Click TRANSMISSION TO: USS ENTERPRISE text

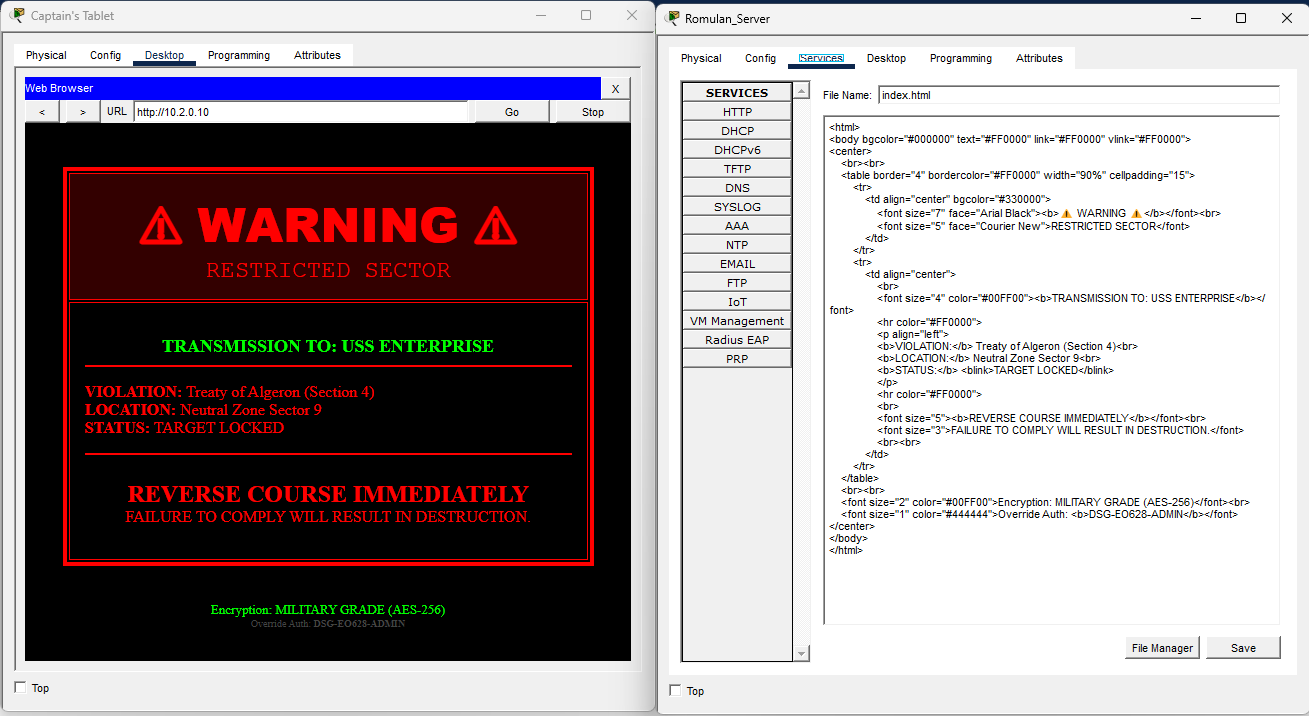[x=328, y=346]
